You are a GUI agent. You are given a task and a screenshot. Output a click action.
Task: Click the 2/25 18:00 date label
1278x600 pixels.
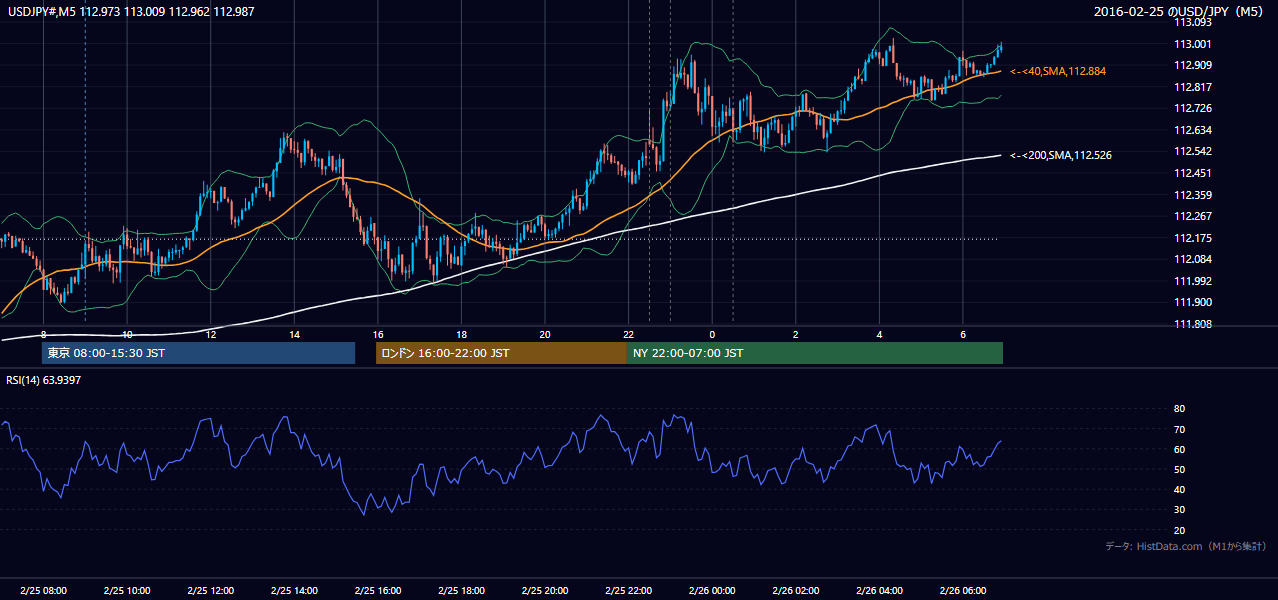coord(461,591)
